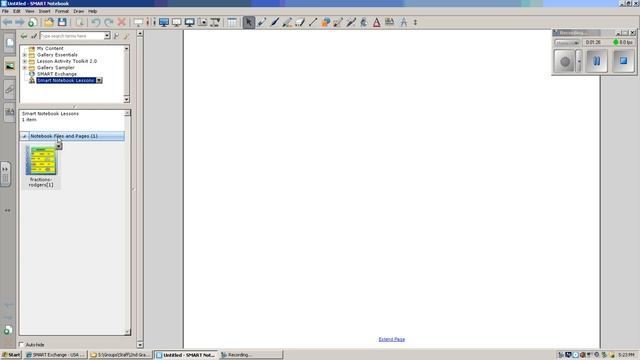
Task: Select the Lines tool
Action: pyautogui.click(x=313, y=22)
